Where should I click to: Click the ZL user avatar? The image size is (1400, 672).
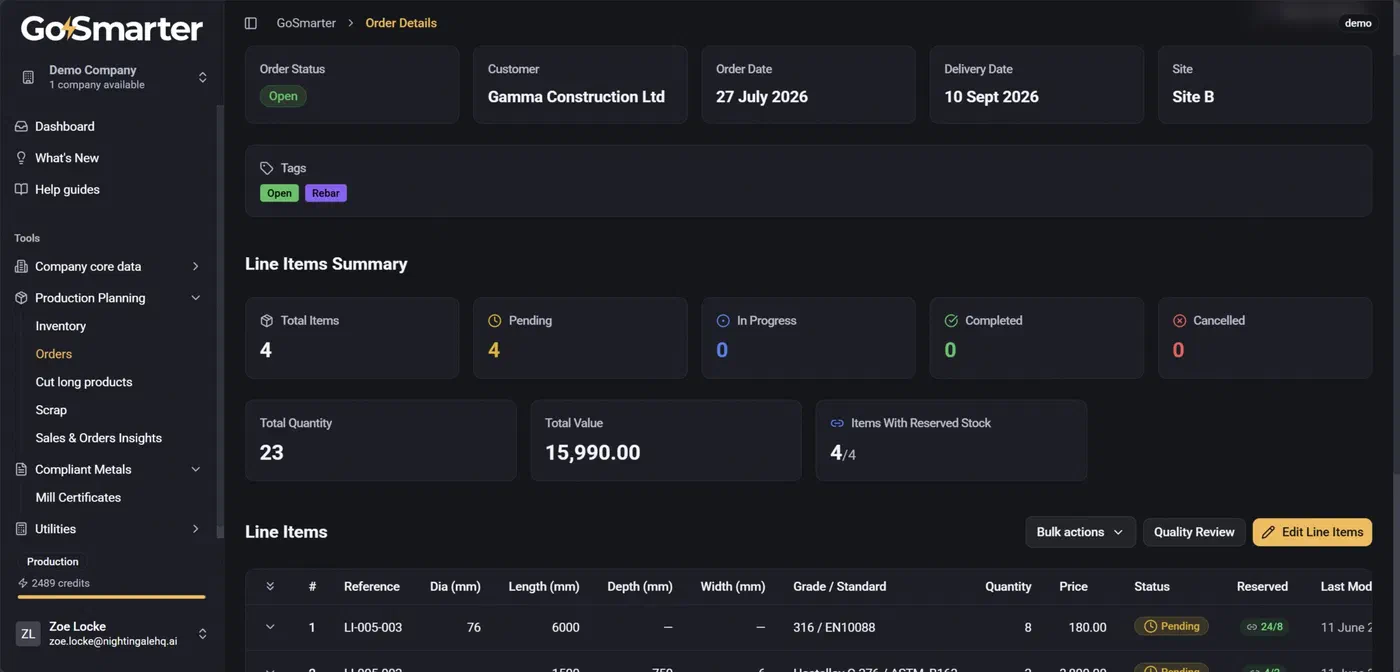[x=28, y=634]
